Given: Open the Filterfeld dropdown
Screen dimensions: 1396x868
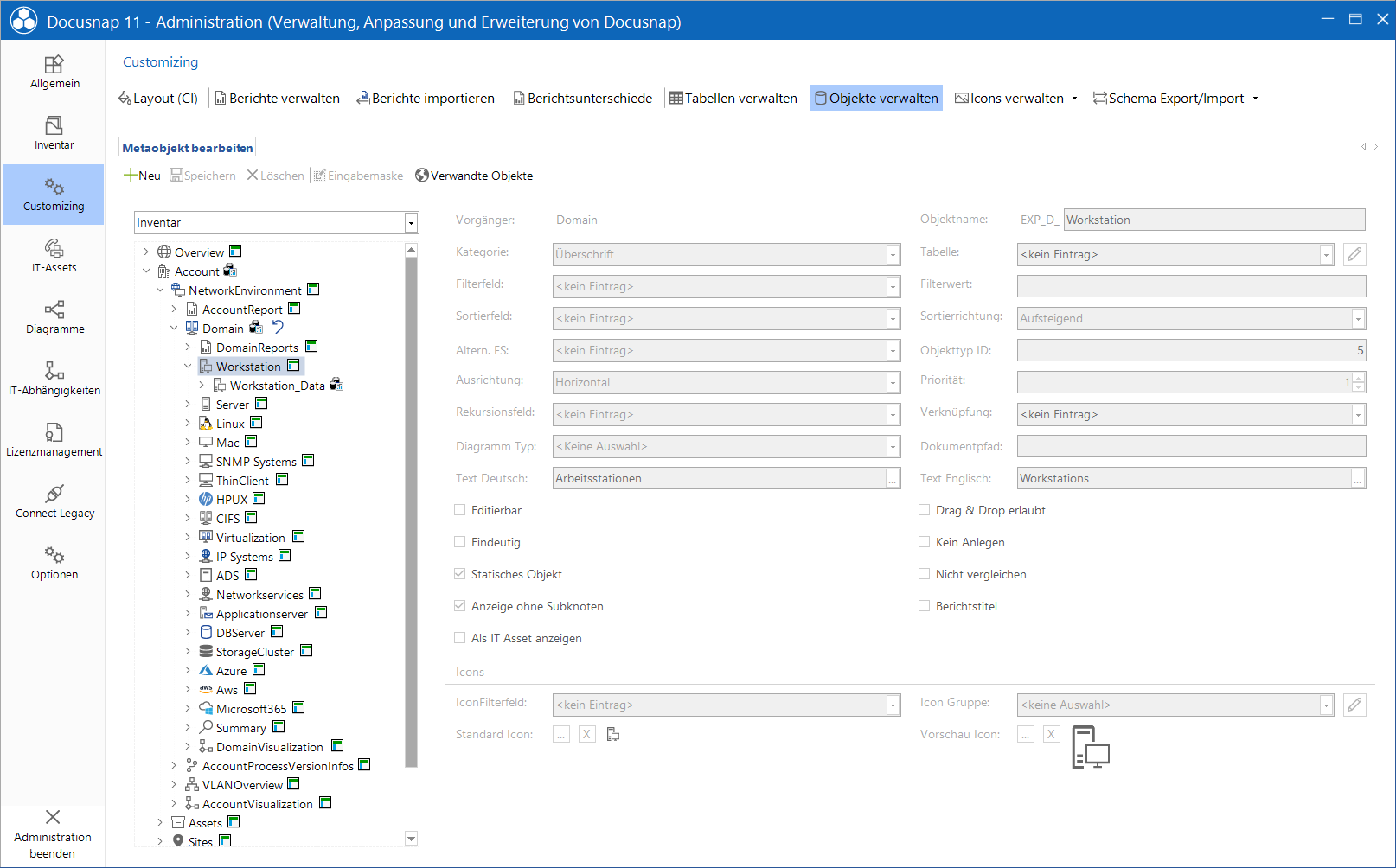Looking at the screenshot, I should click(x=893, y=287).
